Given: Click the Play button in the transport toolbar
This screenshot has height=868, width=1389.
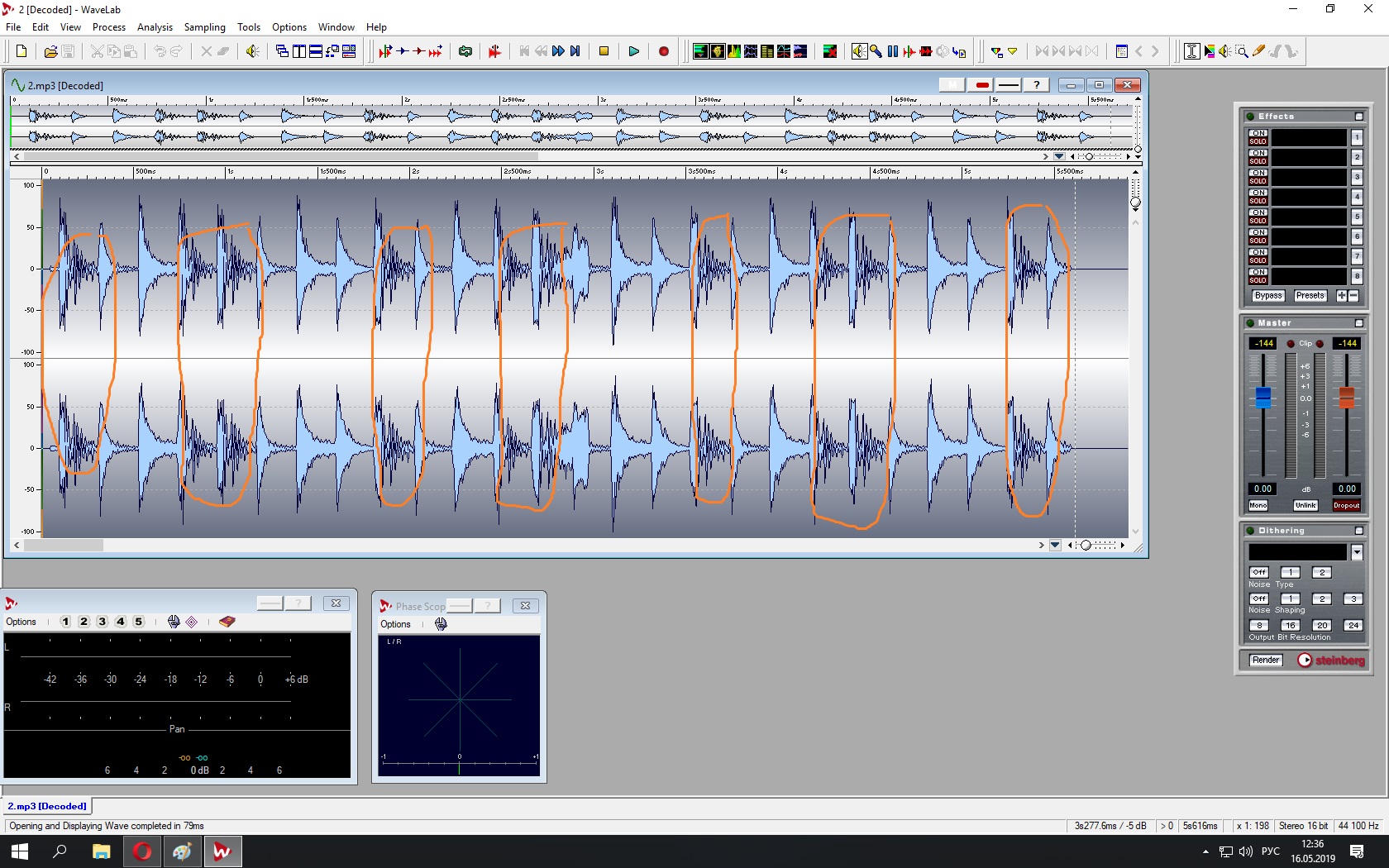Looking at the screenshot, I should click(633, 51).
